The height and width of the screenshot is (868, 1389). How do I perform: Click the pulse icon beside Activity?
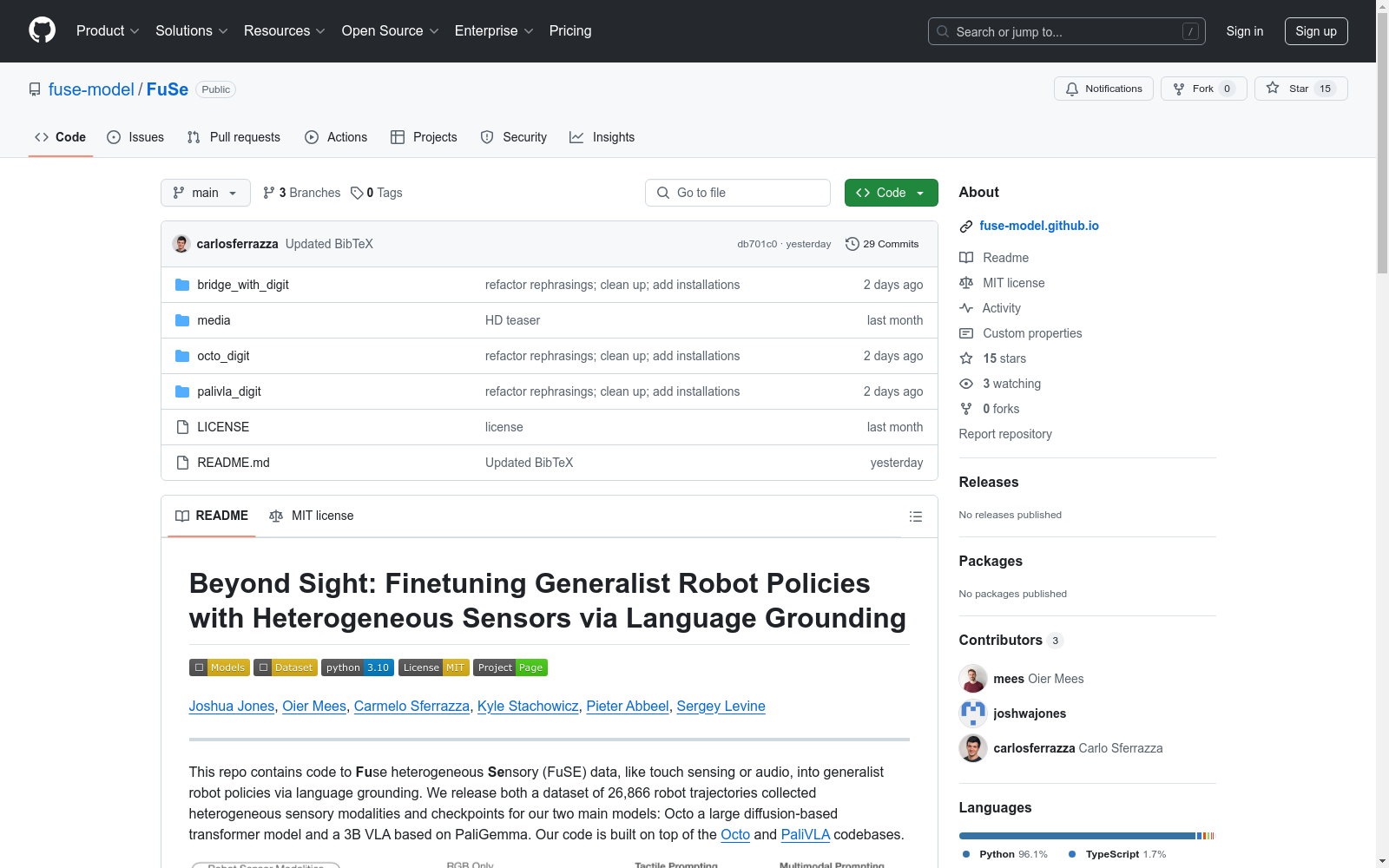pos(966,308)
